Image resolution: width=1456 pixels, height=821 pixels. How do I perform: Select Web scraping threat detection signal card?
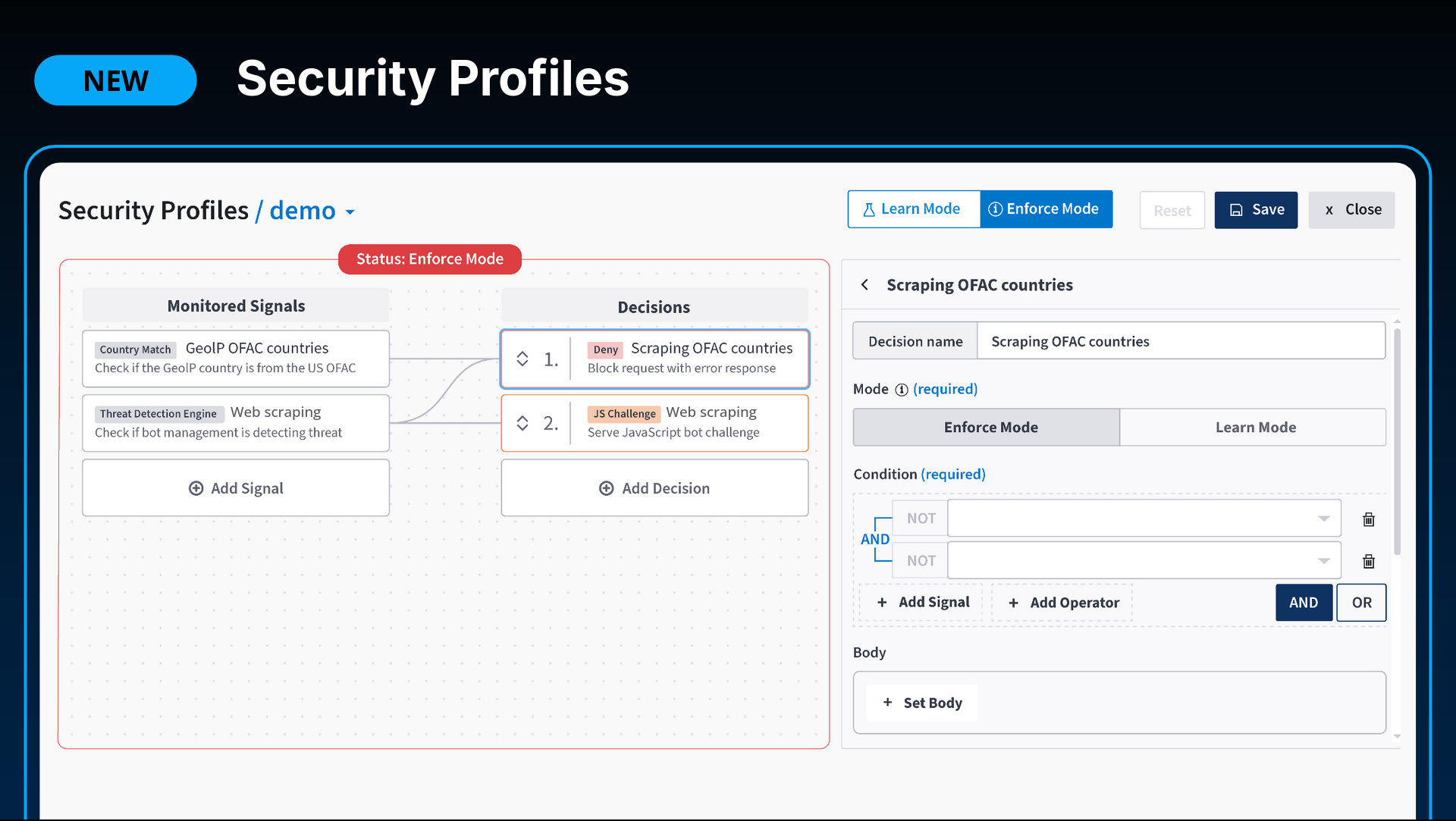coord(236,423)
